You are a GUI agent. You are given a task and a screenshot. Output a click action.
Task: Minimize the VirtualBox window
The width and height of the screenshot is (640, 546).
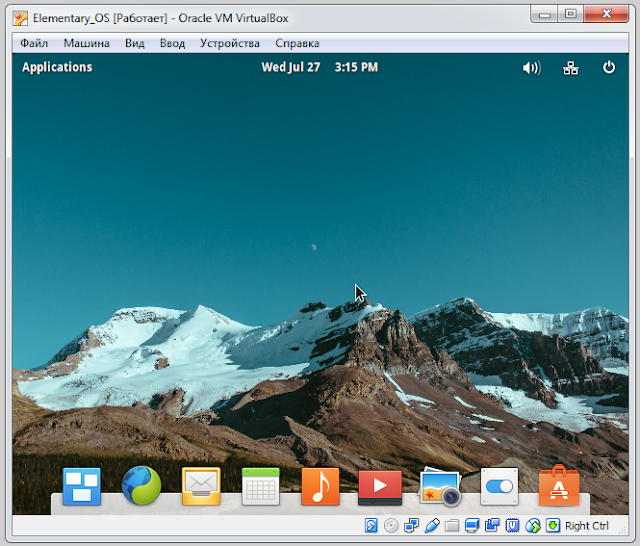(544, 14)
